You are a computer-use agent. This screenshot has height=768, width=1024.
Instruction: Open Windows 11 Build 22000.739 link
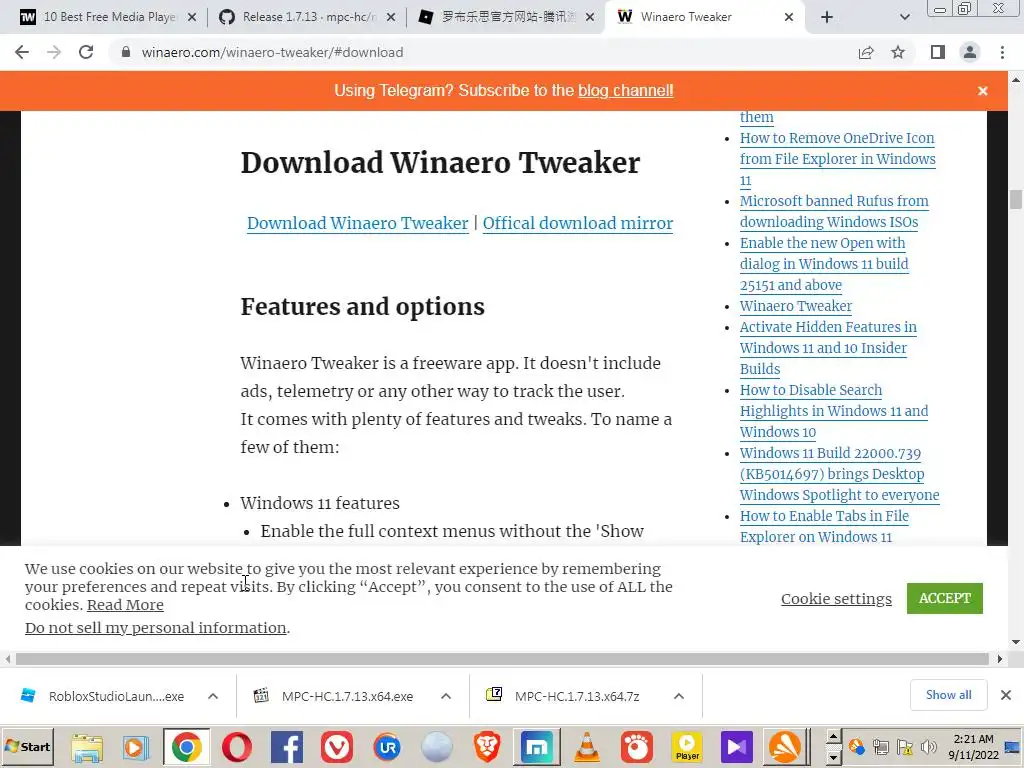(839, 473)
